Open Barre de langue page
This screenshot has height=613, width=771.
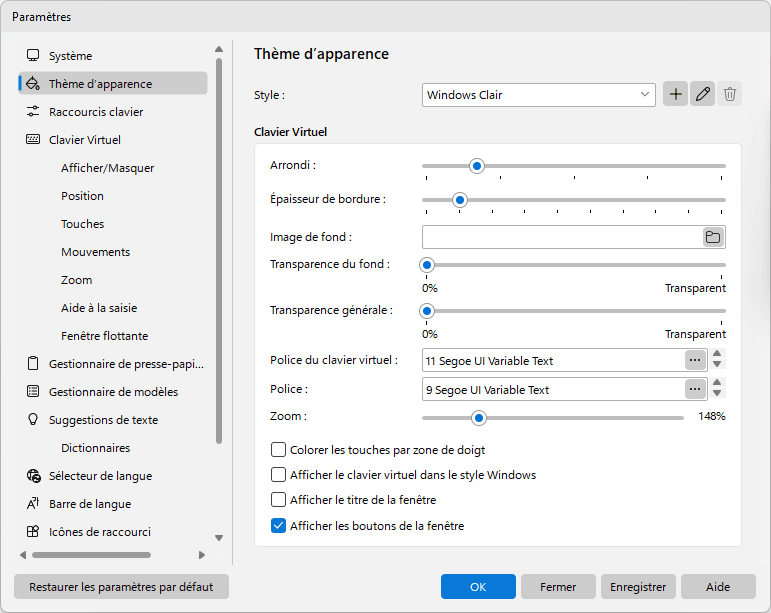click(113, 504)
